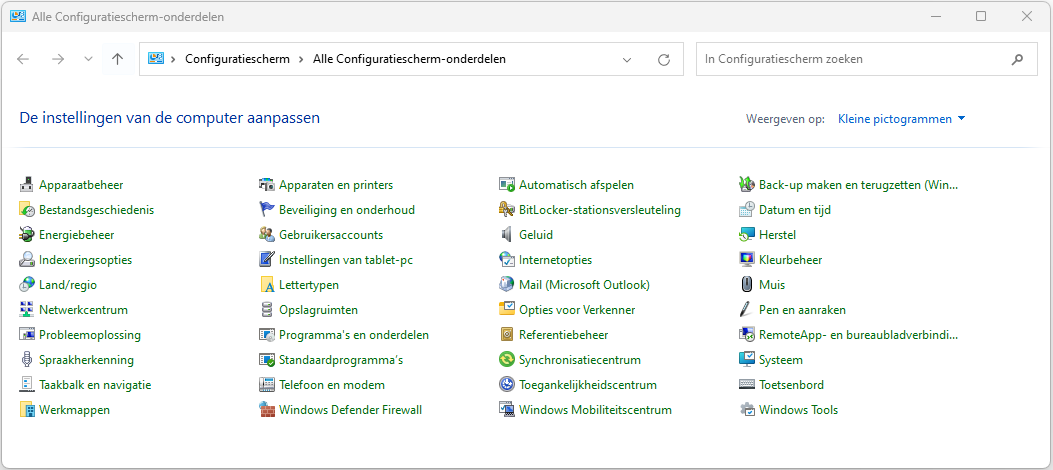Open the Netwerkcentrum icon
Viewport: 1053px width, 470px height.
[27, 310]
